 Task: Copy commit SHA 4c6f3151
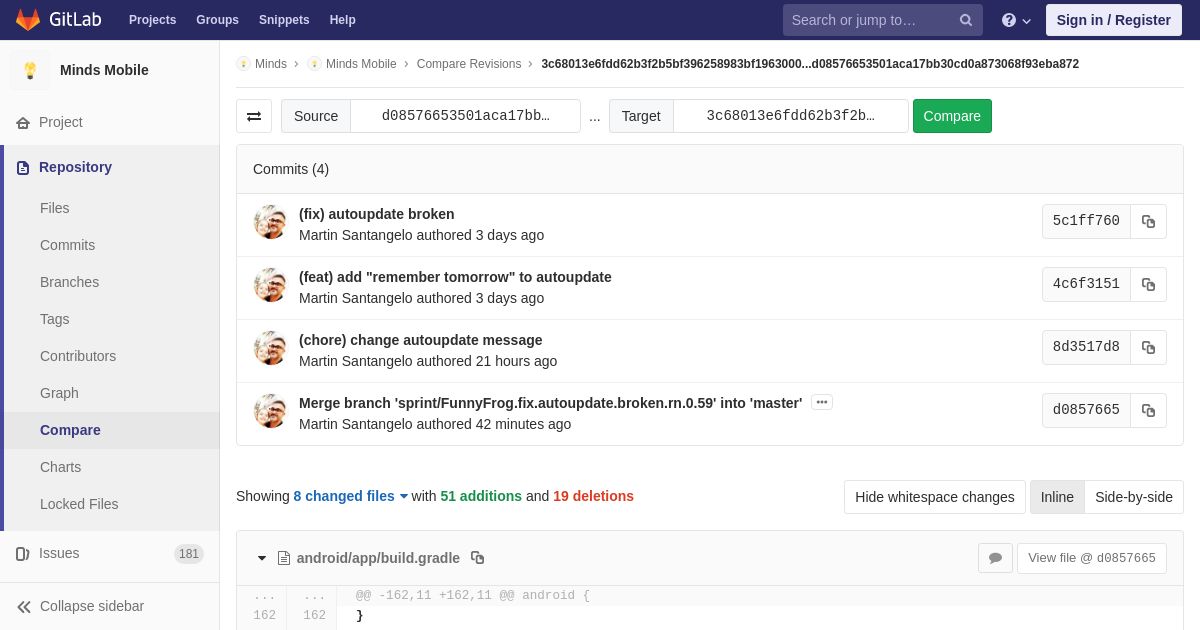[x=1148, y=284]
